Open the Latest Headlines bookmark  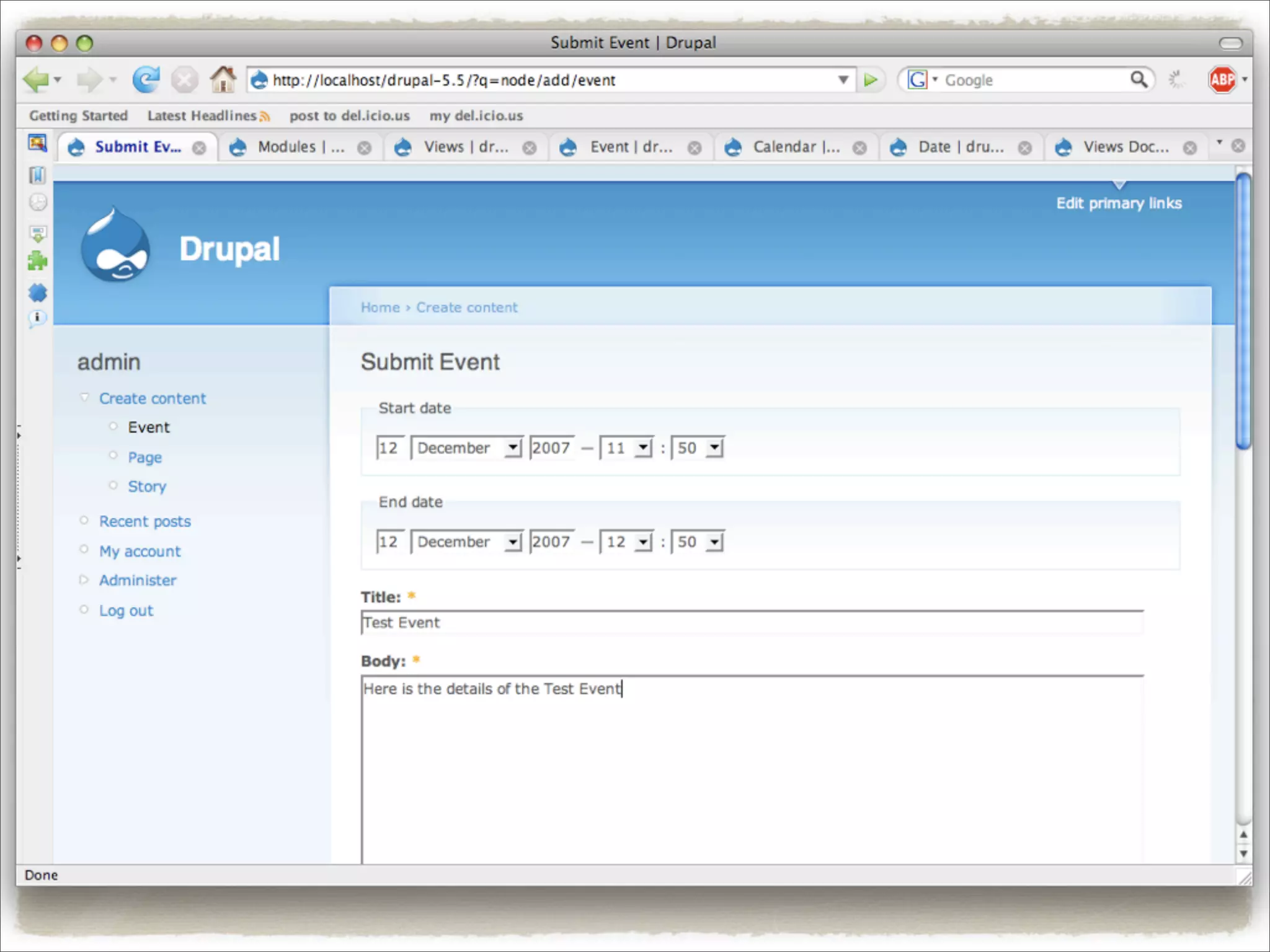(x=208, y=116)
